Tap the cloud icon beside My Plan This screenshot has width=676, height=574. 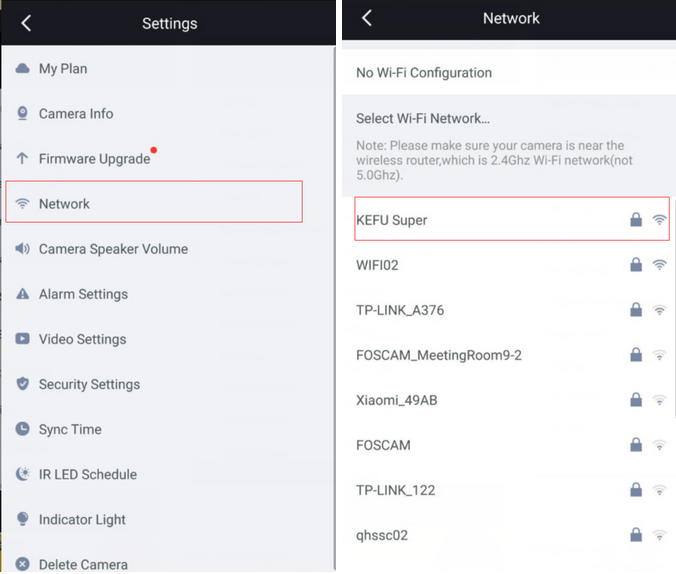(x=22, y=69)
